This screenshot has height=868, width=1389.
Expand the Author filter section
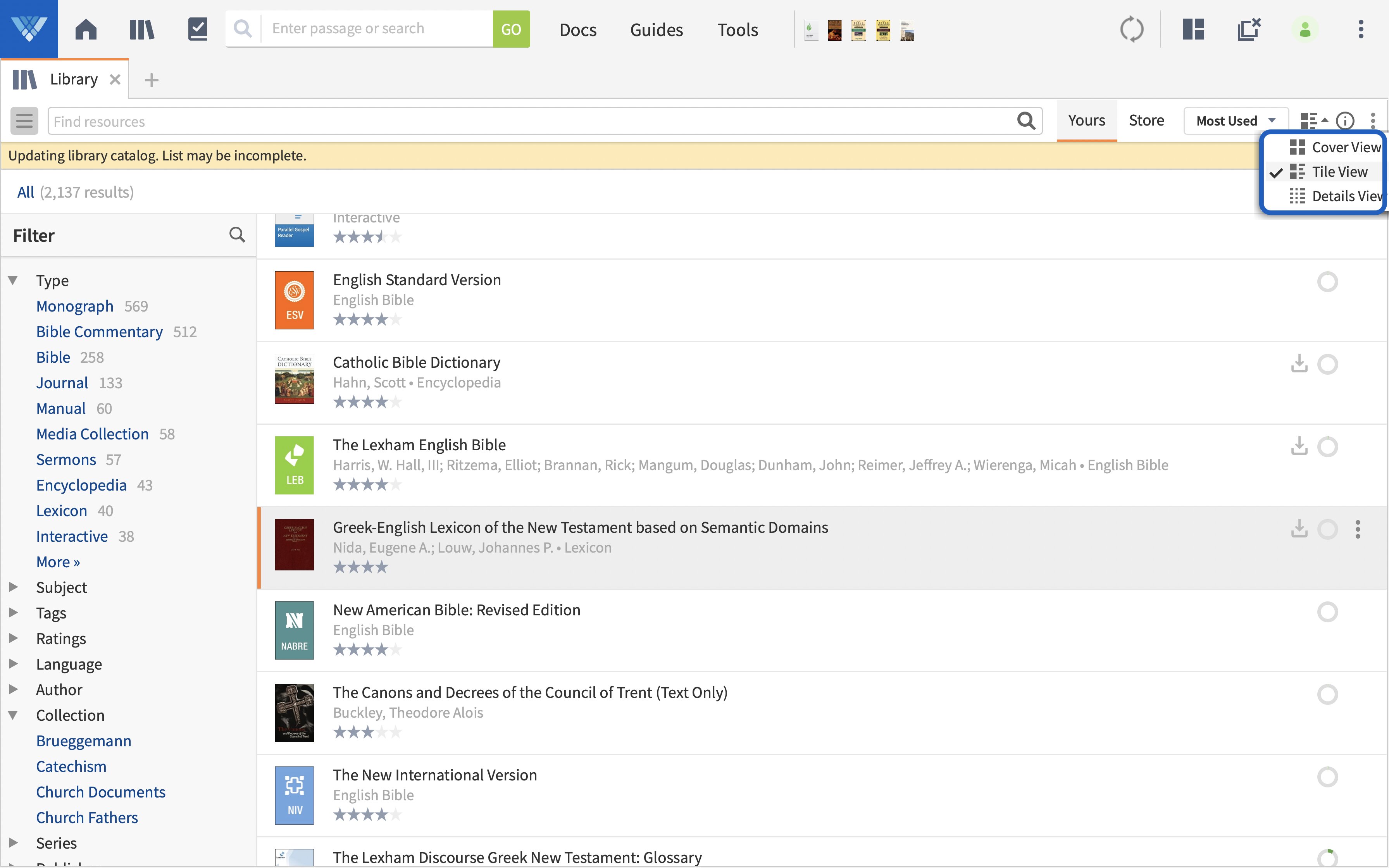tap(13, 689)
